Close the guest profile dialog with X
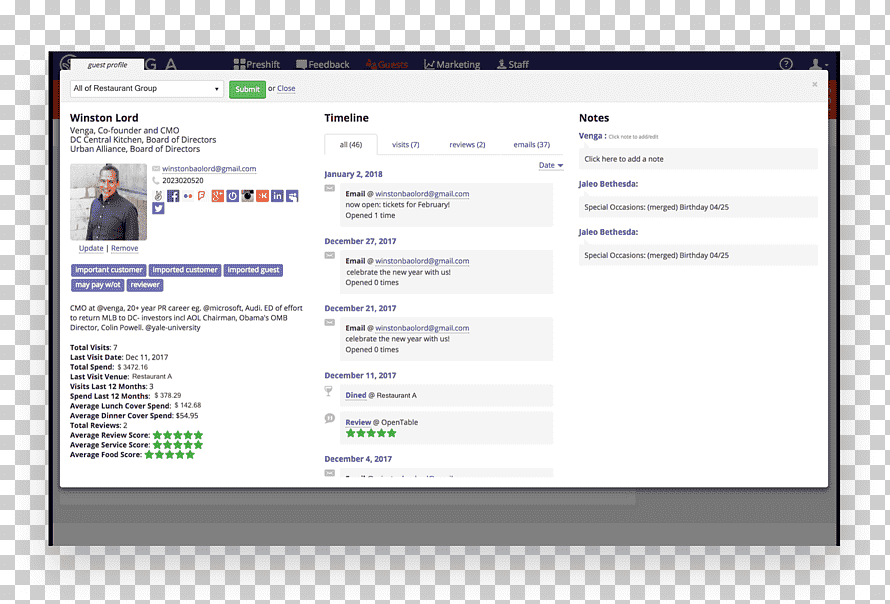 coord(815,84)
